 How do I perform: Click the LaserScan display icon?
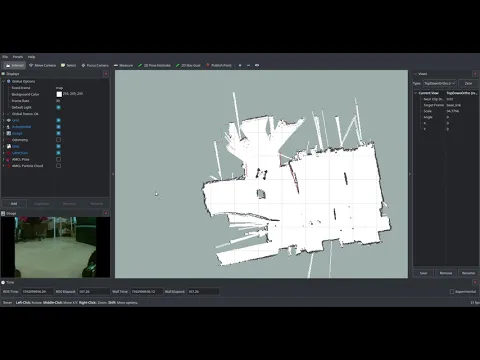click(x=9, y=153)
